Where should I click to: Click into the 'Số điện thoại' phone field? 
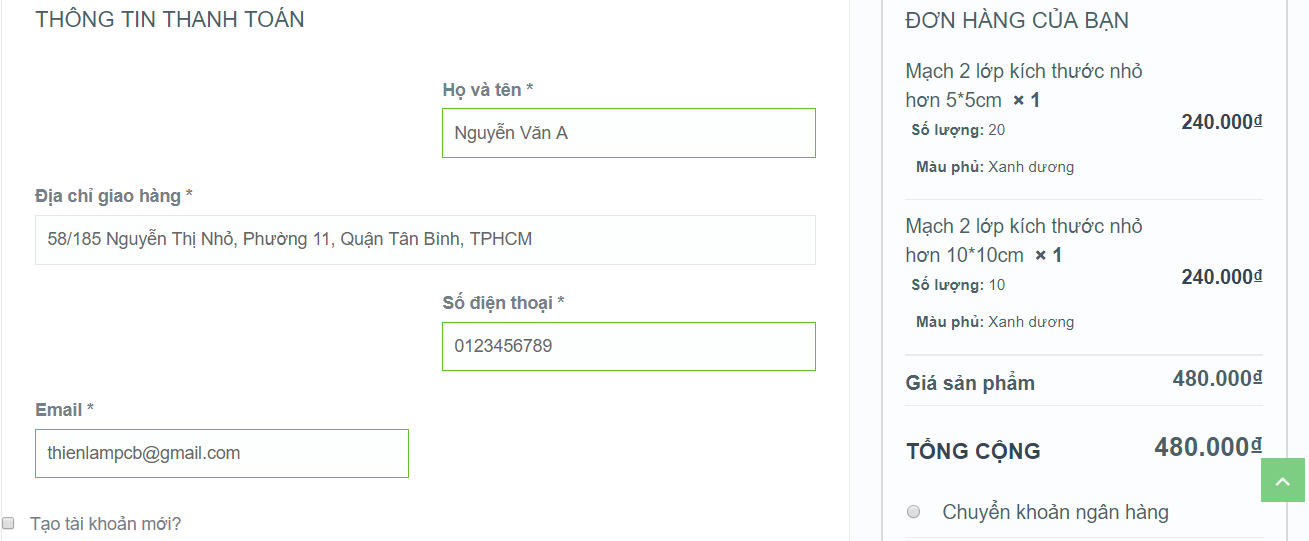[x=628, y=346]
